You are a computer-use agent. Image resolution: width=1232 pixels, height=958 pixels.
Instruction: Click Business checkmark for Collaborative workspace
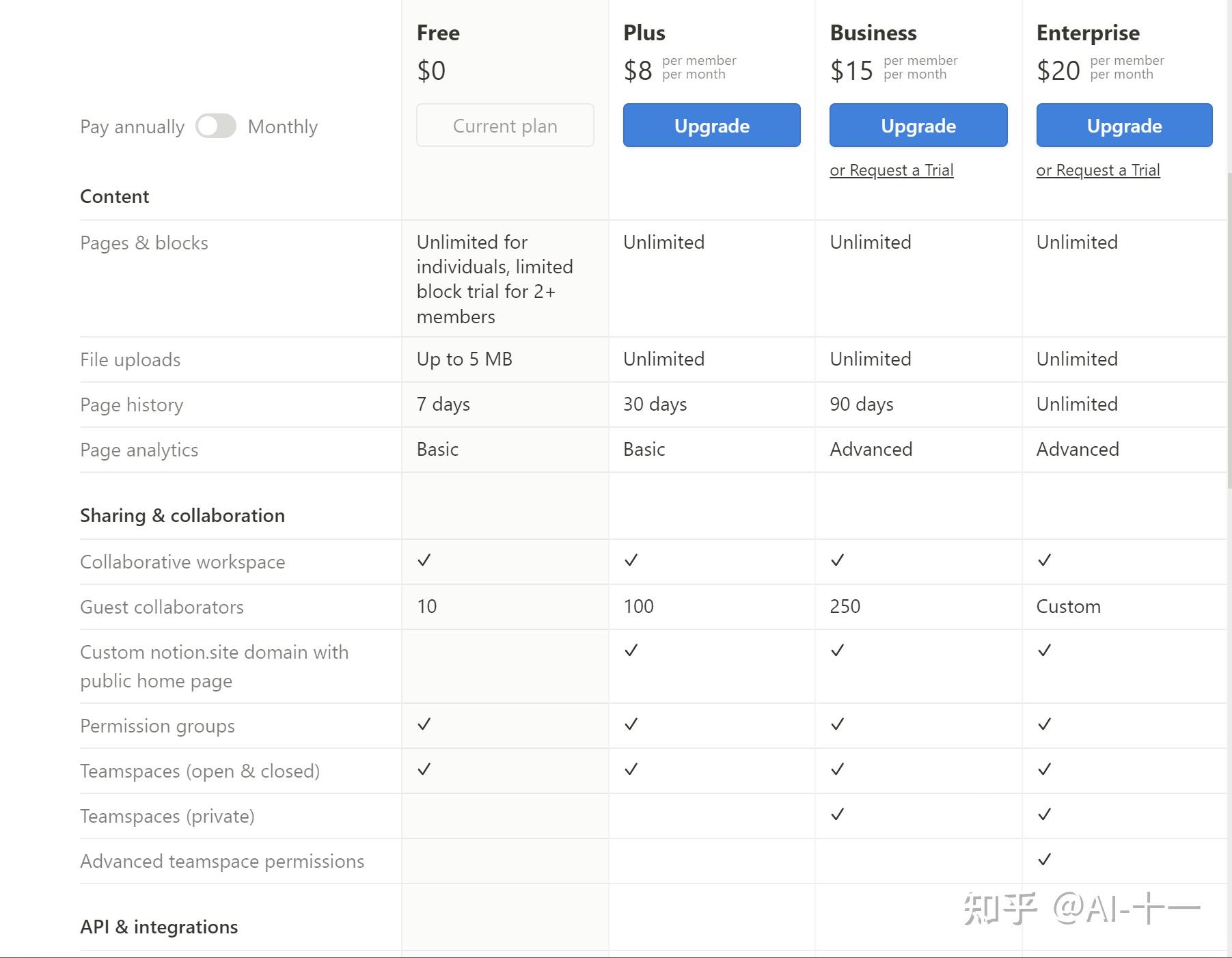838,560
